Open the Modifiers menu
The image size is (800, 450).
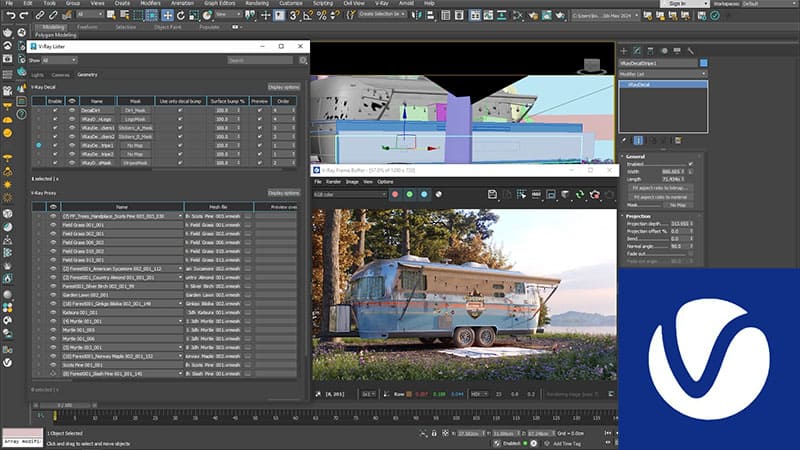[x=150, y=3]
